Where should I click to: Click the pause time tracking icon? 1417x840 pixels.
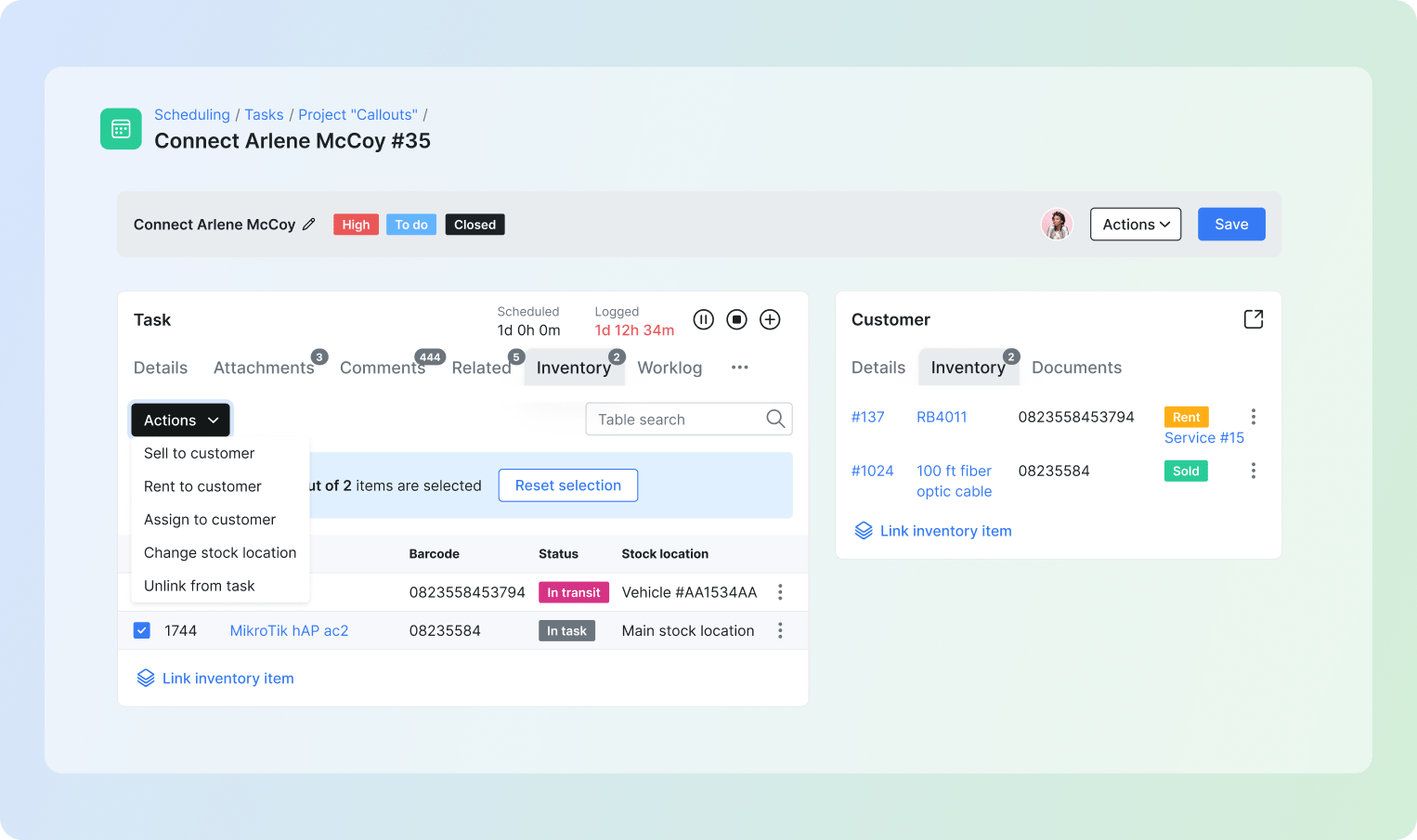tap(703, 319)
